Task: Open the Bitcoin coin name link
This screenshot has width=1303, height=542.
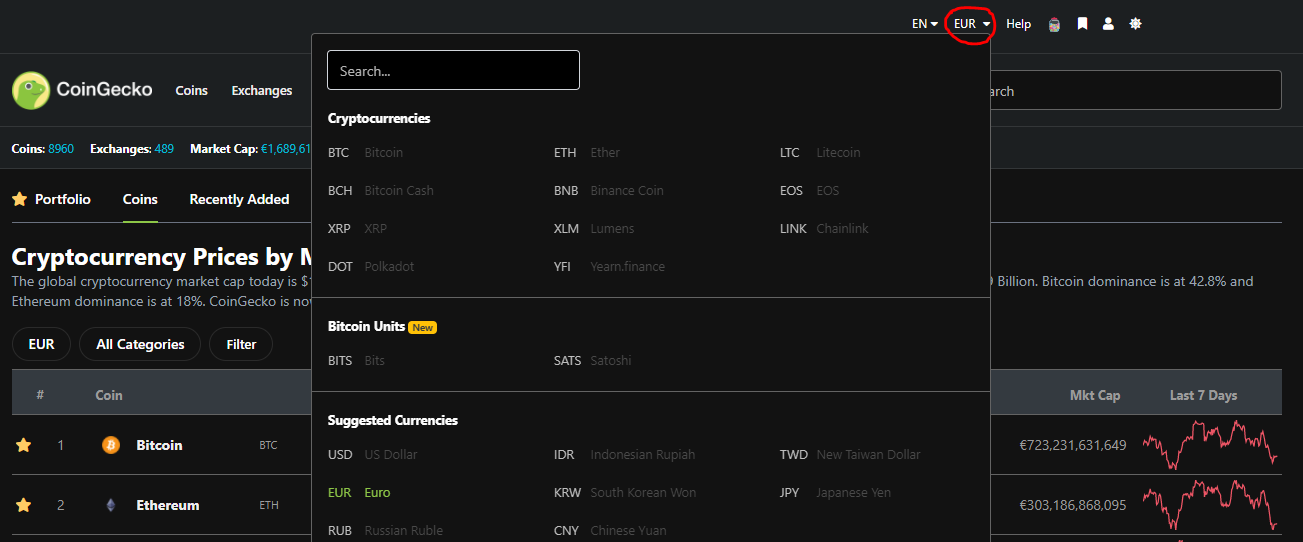Action: pos(159,445)
